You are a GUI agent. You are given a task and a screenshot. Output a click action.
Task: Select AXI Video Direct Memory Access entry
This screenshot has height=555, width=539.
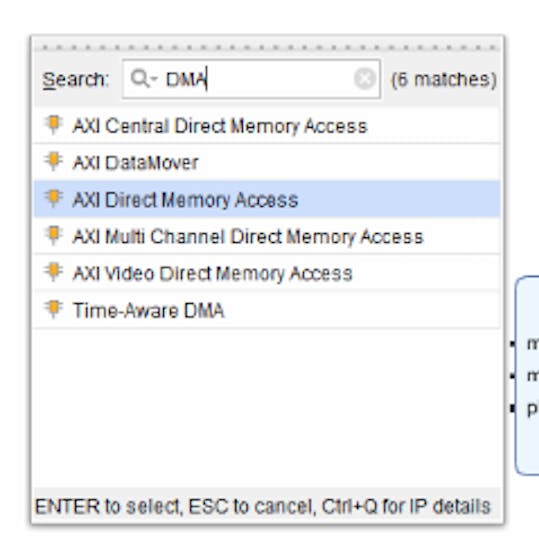click(267, 273)
